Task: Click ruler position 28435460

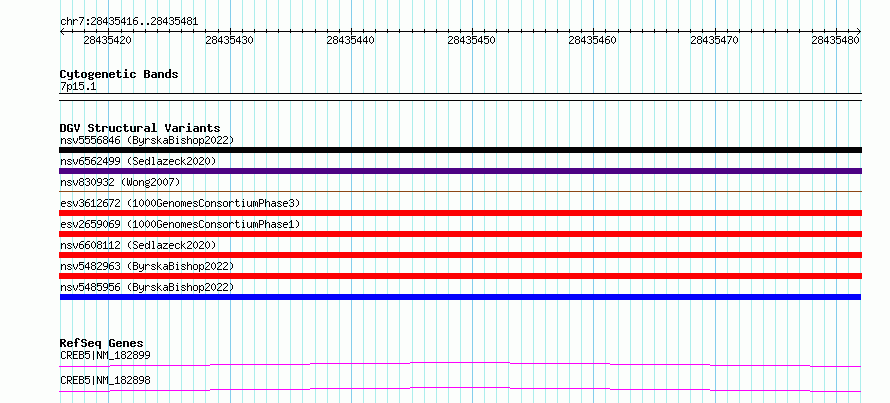Action: point(593,40)
